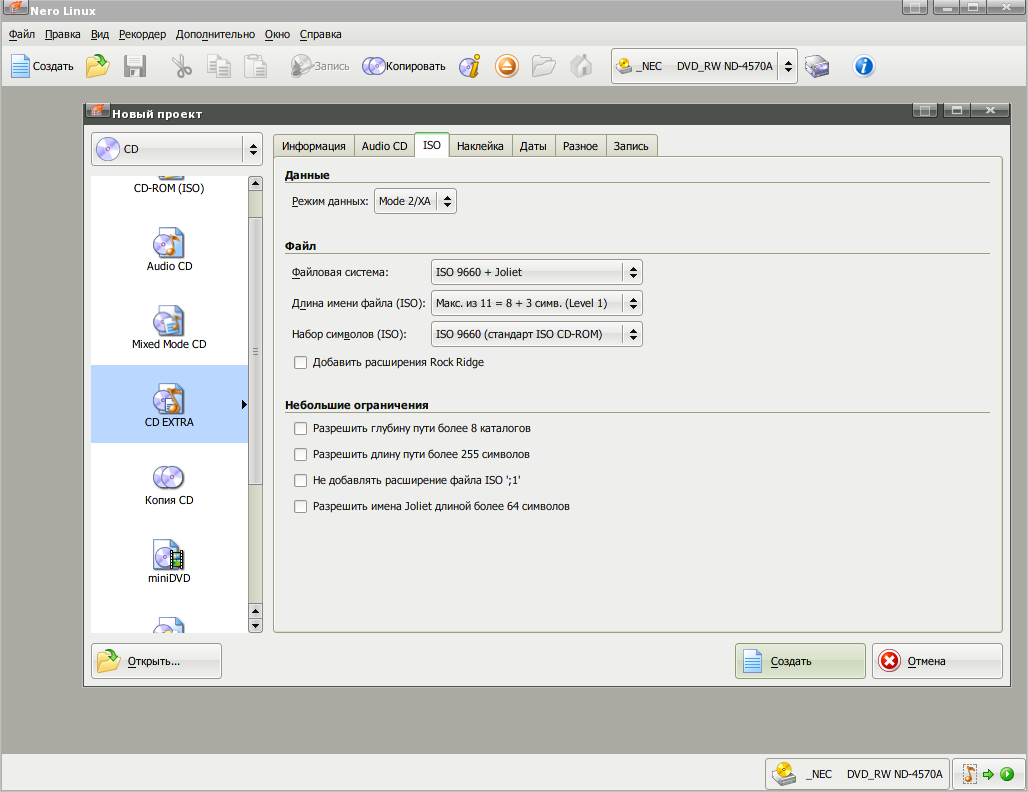Click the copy documents toolbar icon
The width and height of the screenshot is (1028, 792).
[218, 66]
